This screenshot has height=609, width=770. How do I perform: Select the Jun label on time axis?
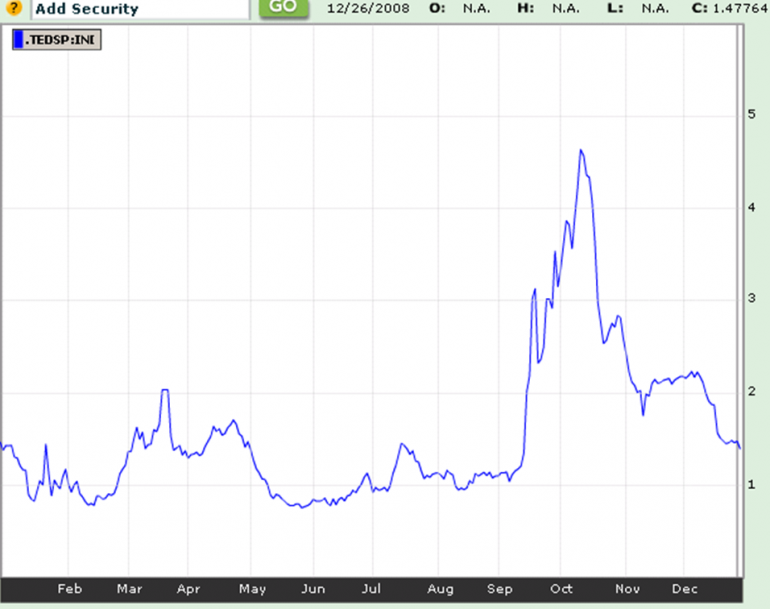pyautogui.click(x=313, y=588)
